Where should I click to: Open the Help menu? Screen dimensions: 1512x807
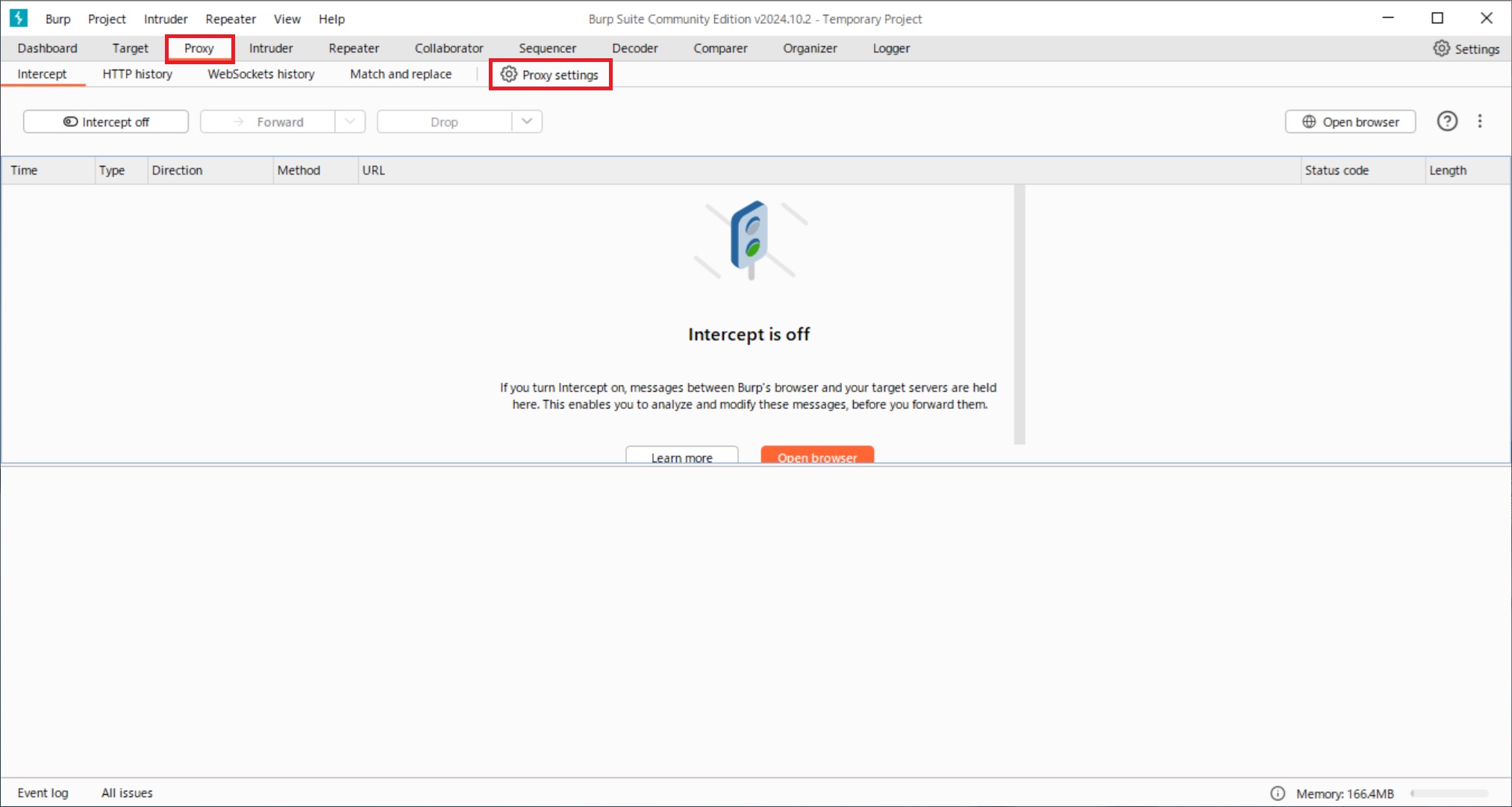click(x=331, y=19)
